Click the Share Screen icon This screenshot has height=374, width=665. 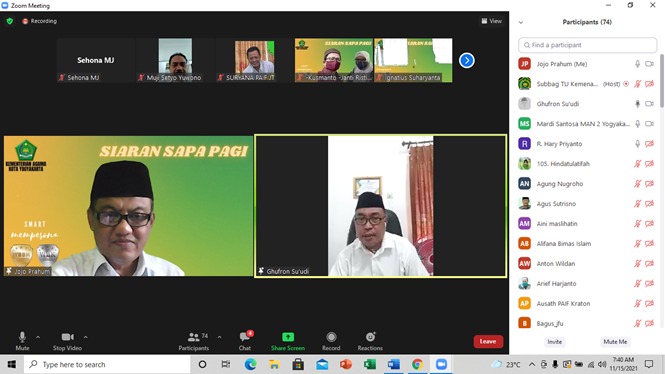pos(288,337)
